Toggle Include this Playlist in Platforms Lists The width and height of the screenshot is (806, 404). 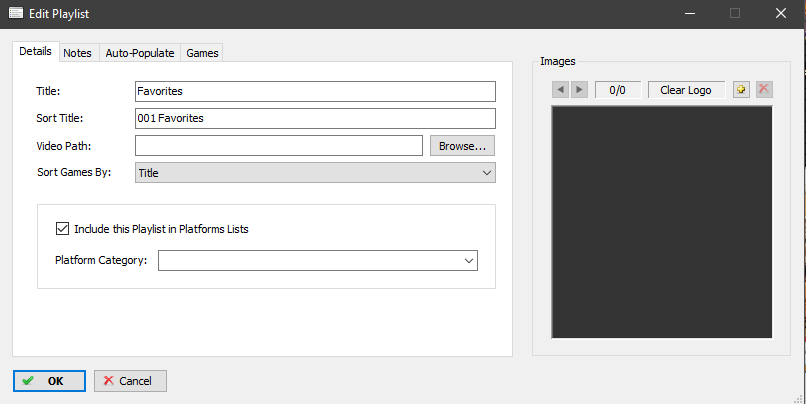[62, 229]
